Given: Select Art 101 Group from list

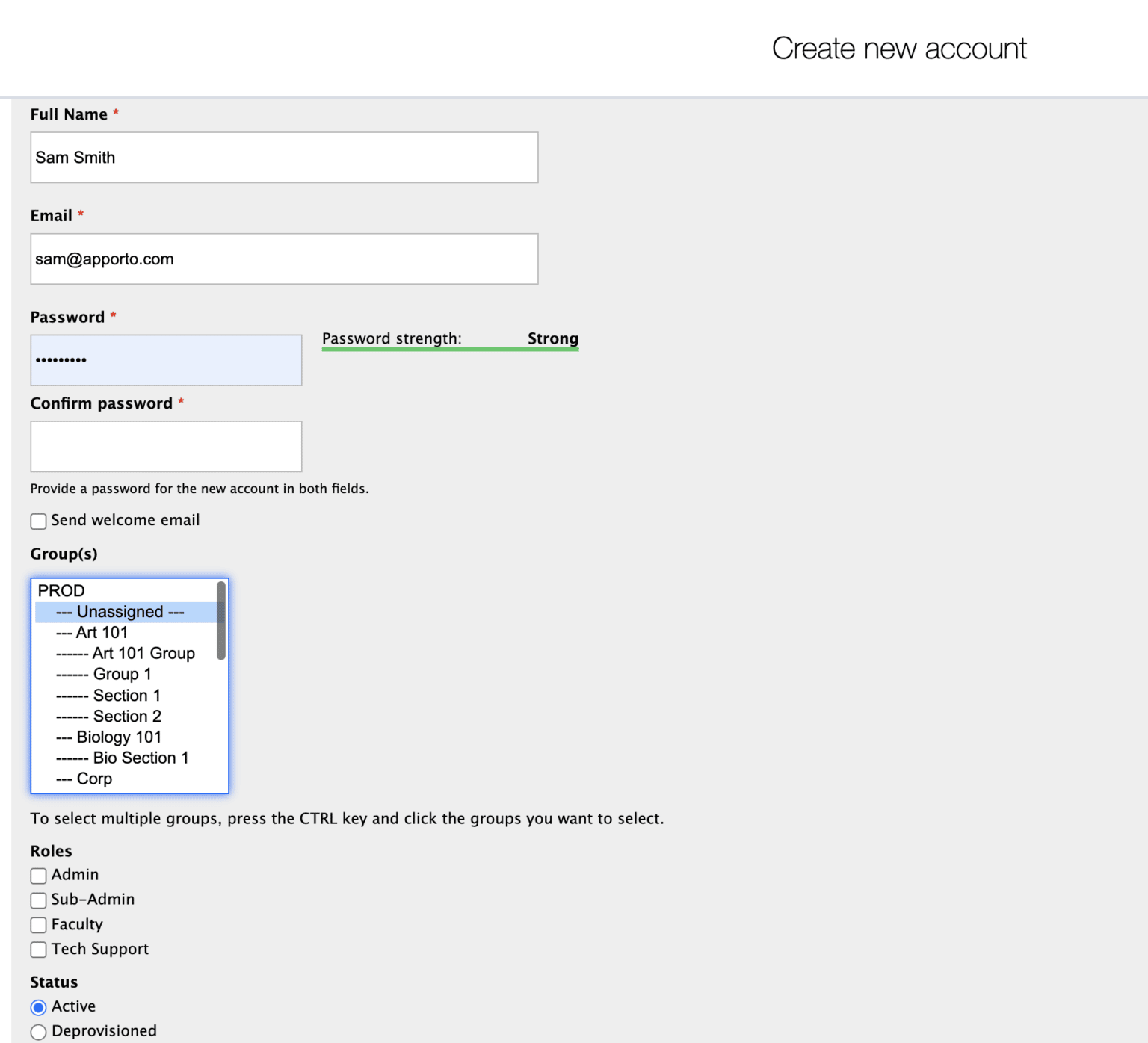Looking at the screenshot, I should tap(126, 654).
